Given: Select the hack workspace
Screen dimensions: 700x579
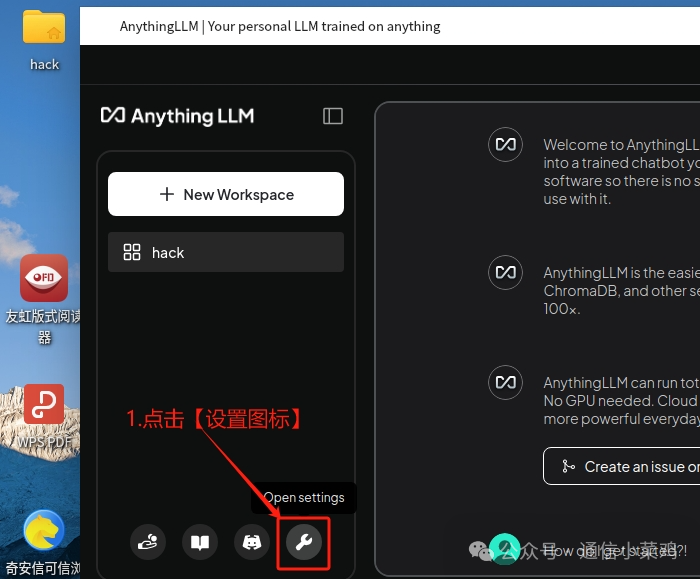Looking at the screenshot, I should [x=226, y=252].
